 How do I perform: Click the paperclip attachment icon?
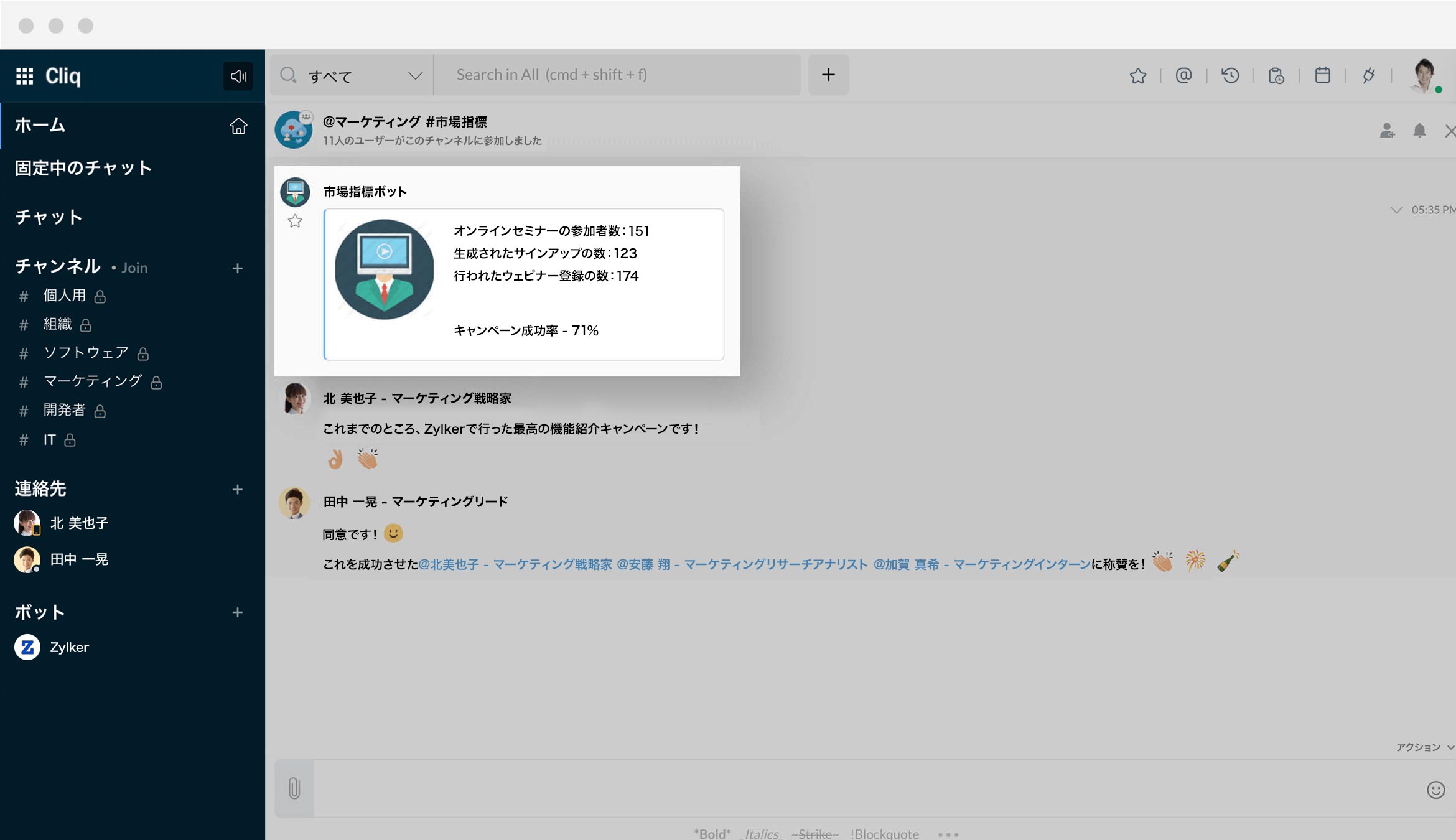pyautogui.click(x=294, y=788)
